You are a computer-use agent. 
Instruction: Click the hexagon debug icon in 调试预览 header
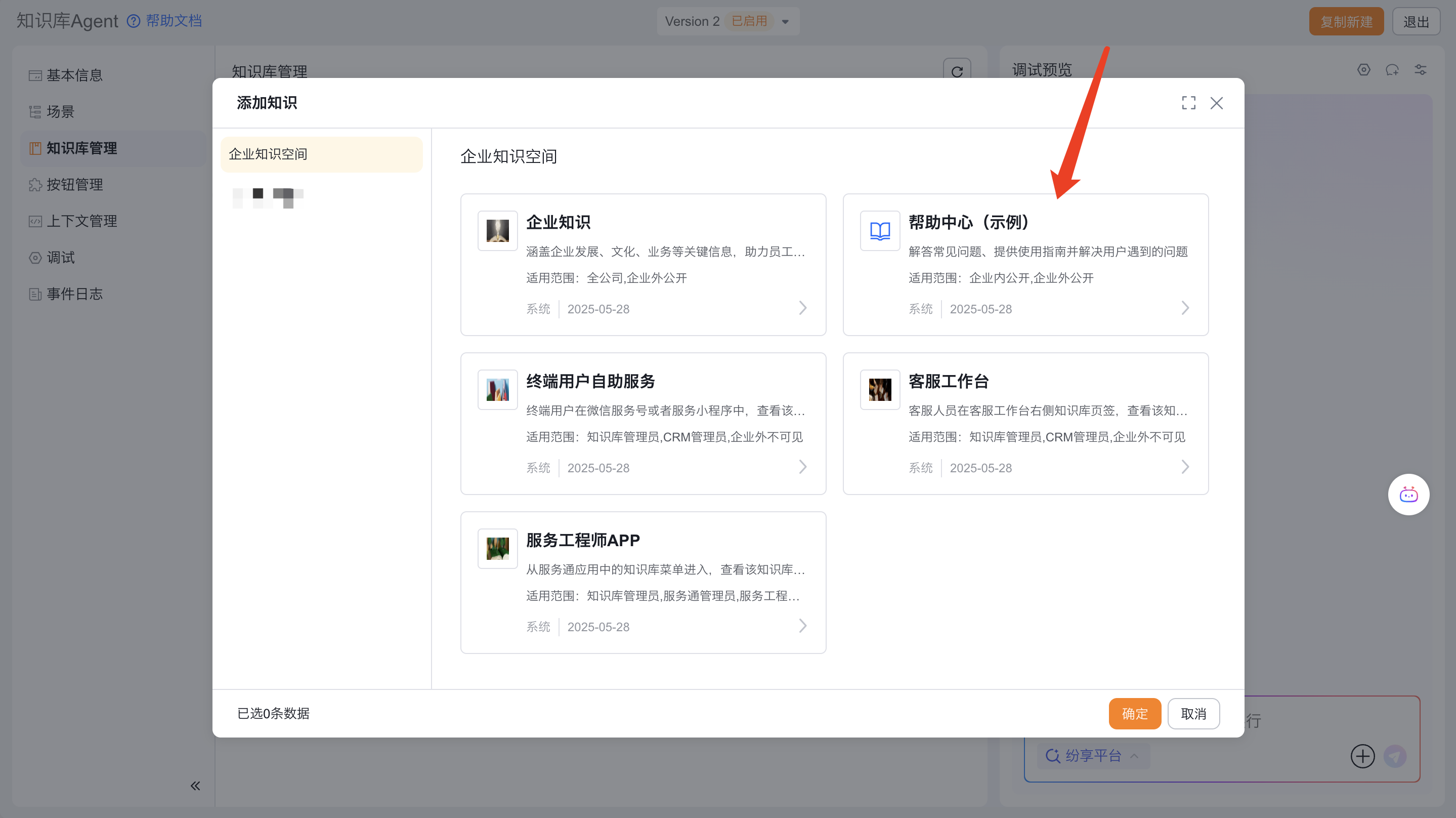click(x=1363, y=69)
